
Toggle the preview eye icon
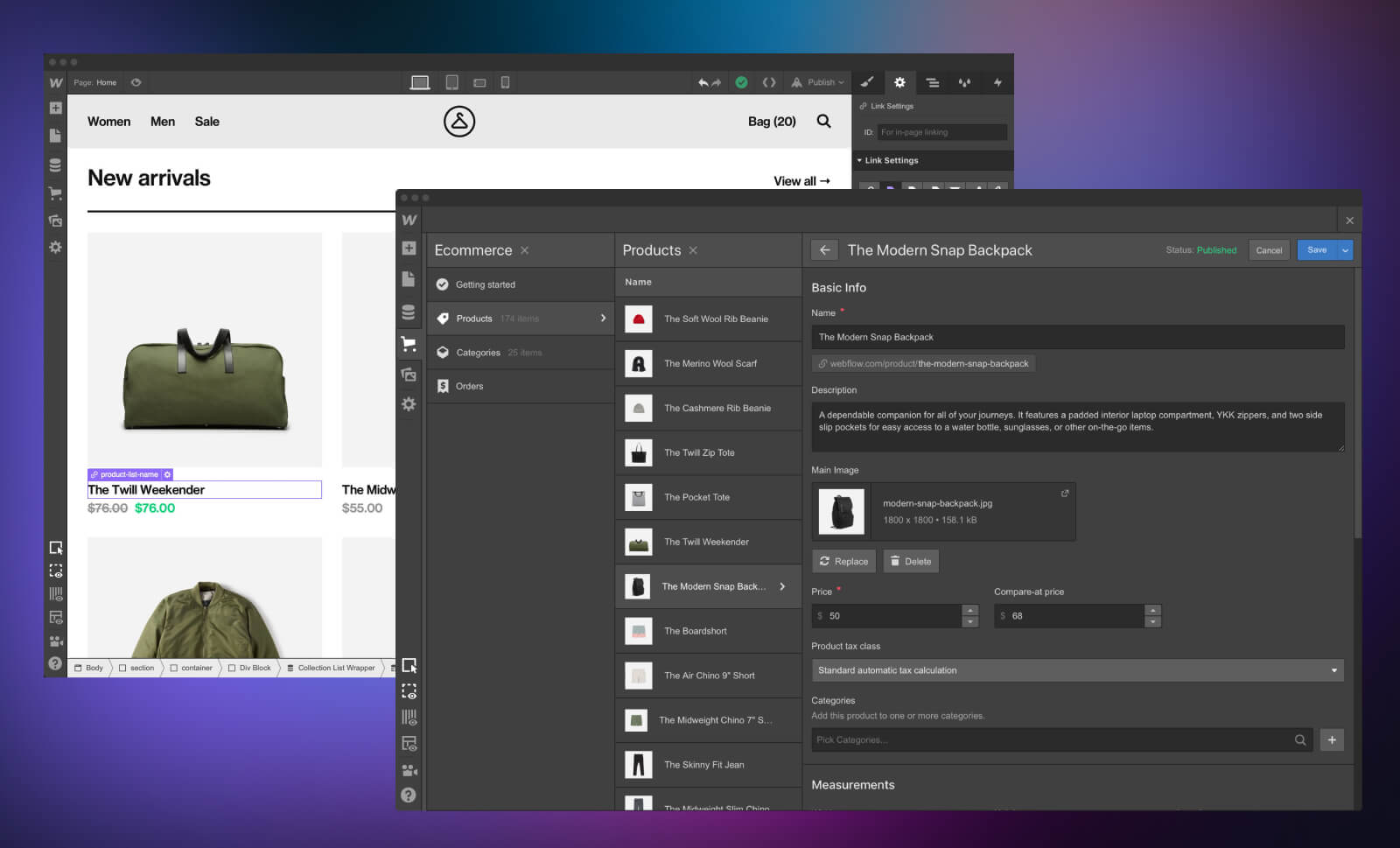(x=136, y=82)
